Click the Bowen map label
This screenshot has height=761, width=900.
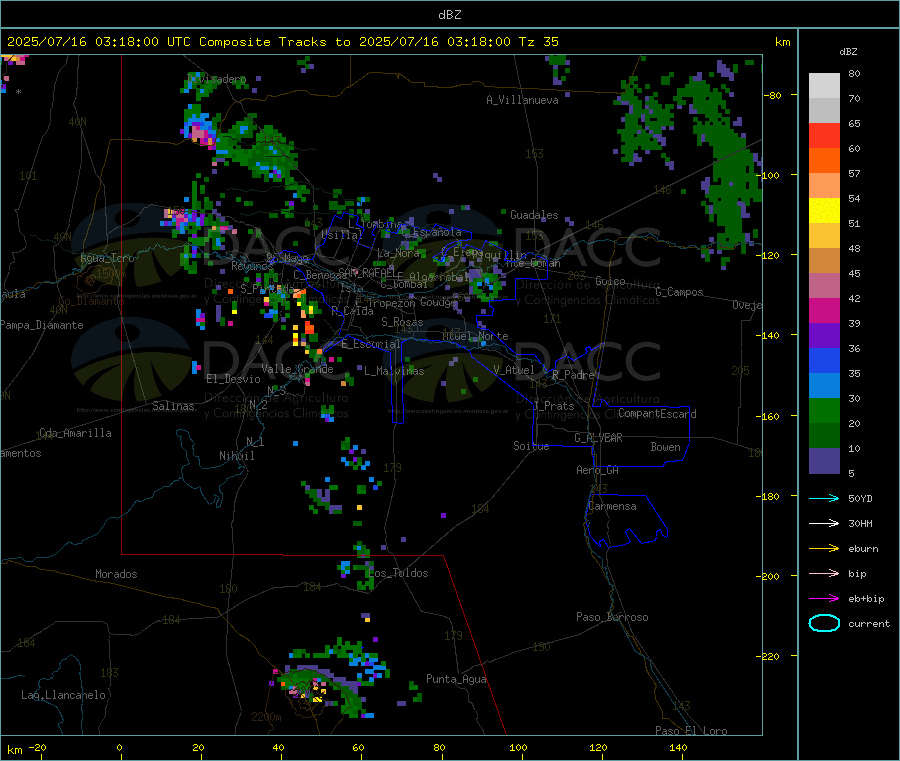[666, 447]
